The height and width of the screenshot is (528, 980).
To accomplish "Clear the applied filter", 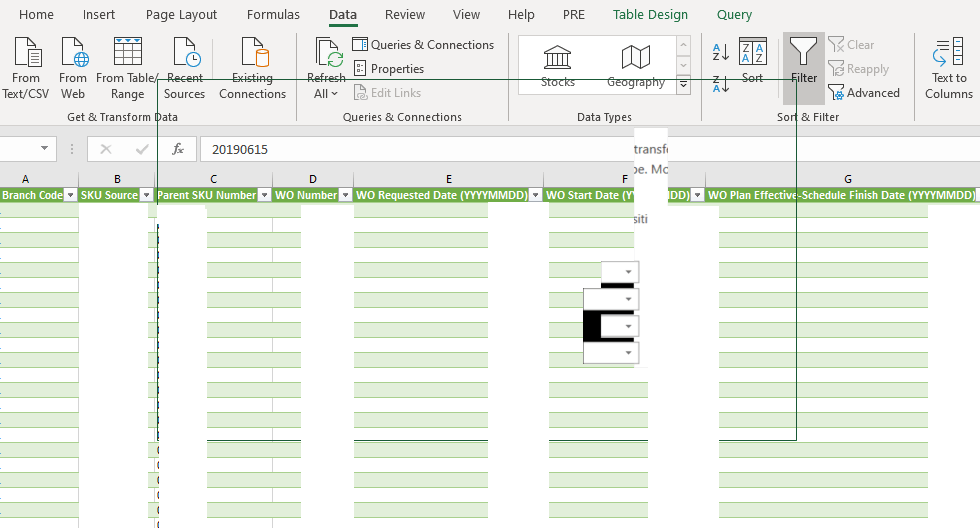I will [x=851, y=44].
